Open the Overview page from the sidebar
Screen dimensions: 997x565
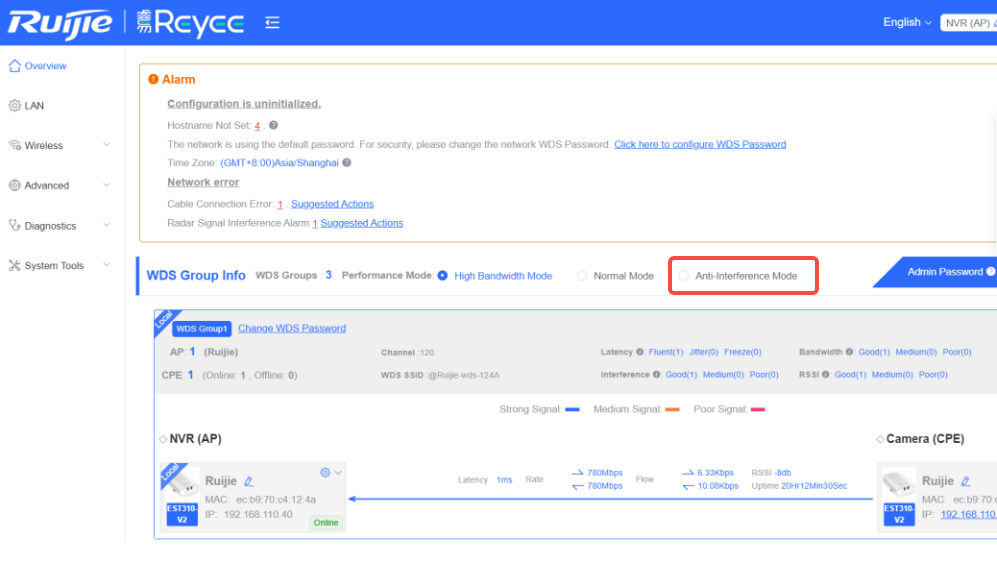(45, 66)
